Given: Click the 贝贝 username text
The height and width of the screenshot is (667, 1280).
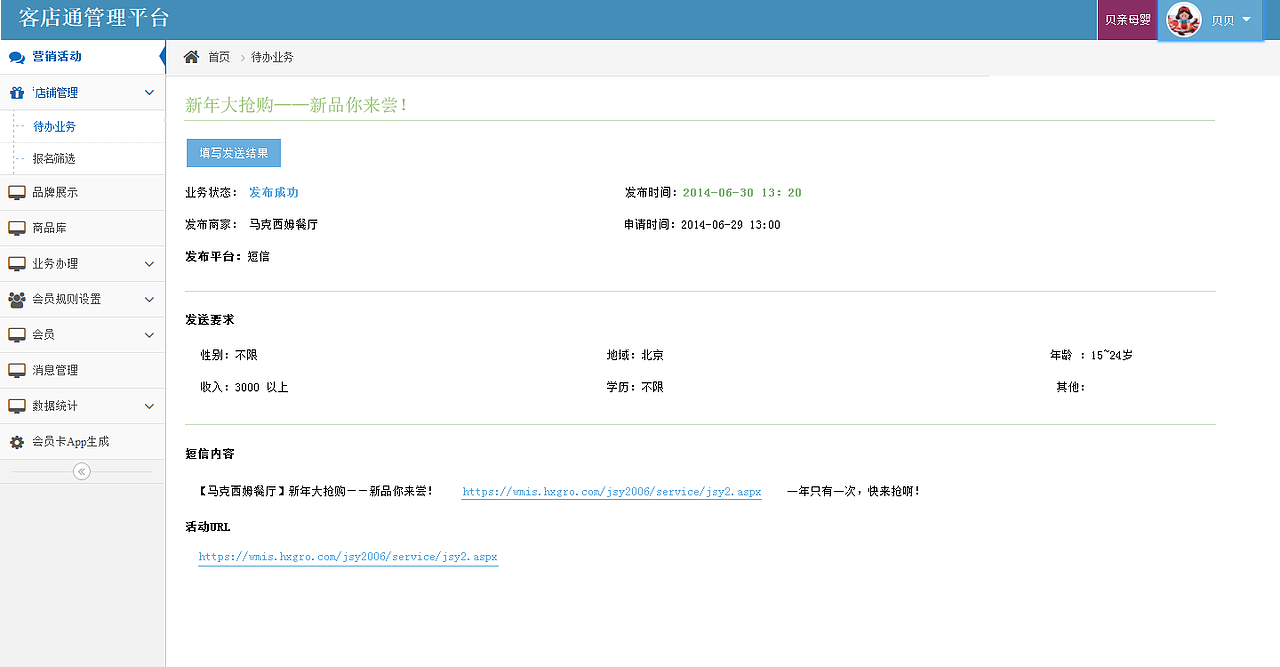Looking at the screenshot, I should coord(1223,20).
